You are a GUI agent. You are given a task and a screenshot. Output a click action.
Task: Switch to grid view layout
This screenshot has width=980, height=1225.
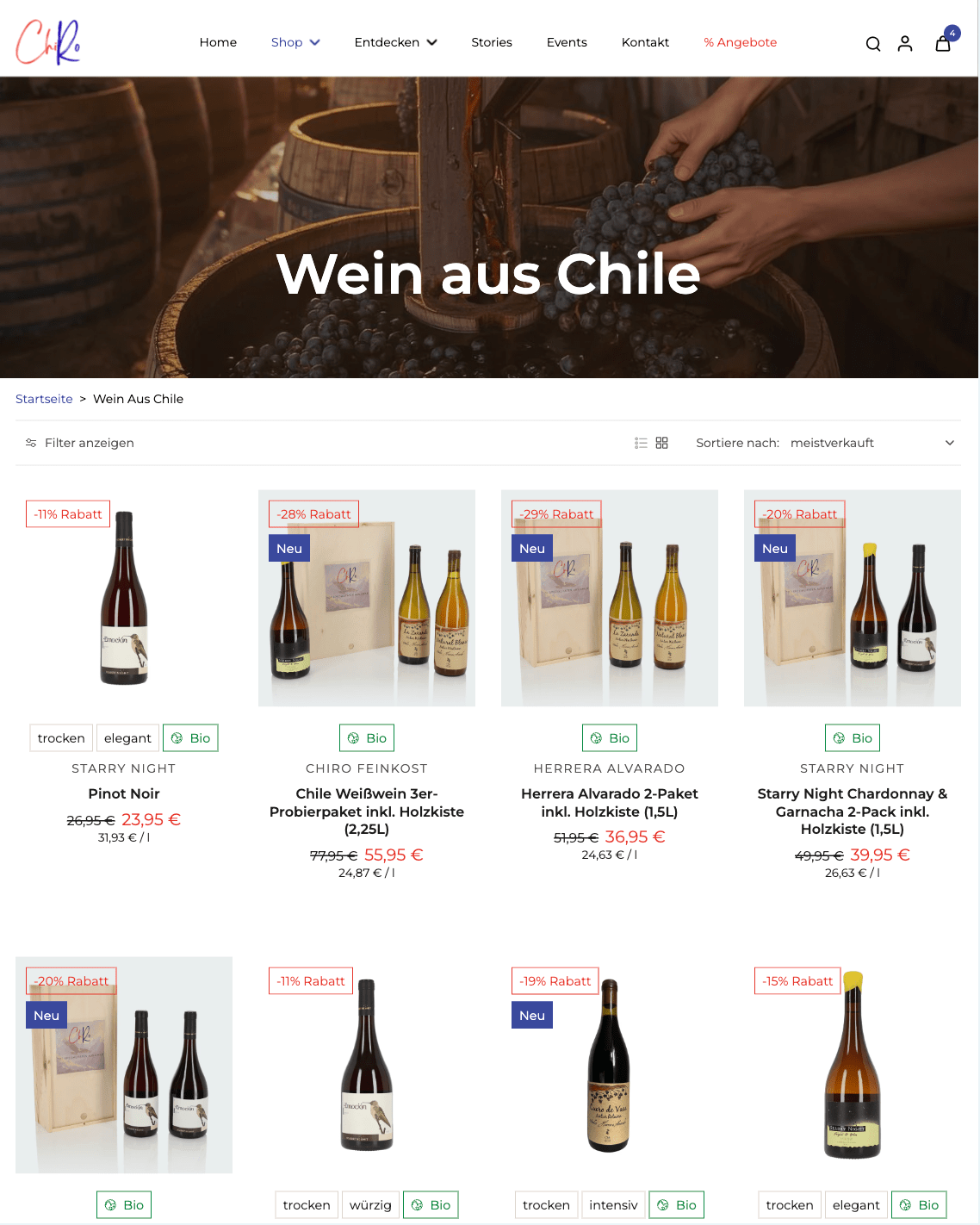pos(661,443)
